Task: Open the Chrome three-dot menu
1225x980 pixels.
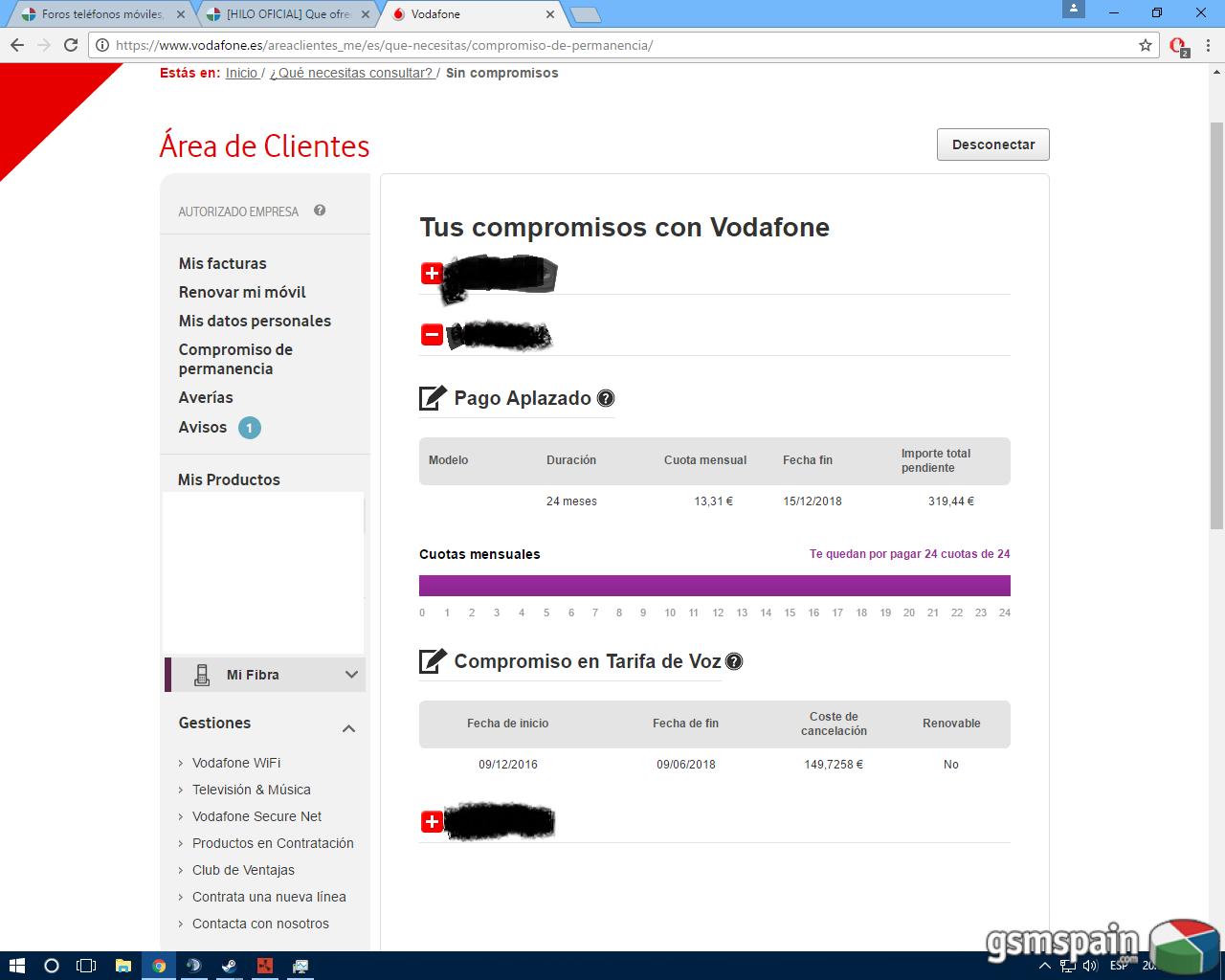Action: coord(1207,45)
